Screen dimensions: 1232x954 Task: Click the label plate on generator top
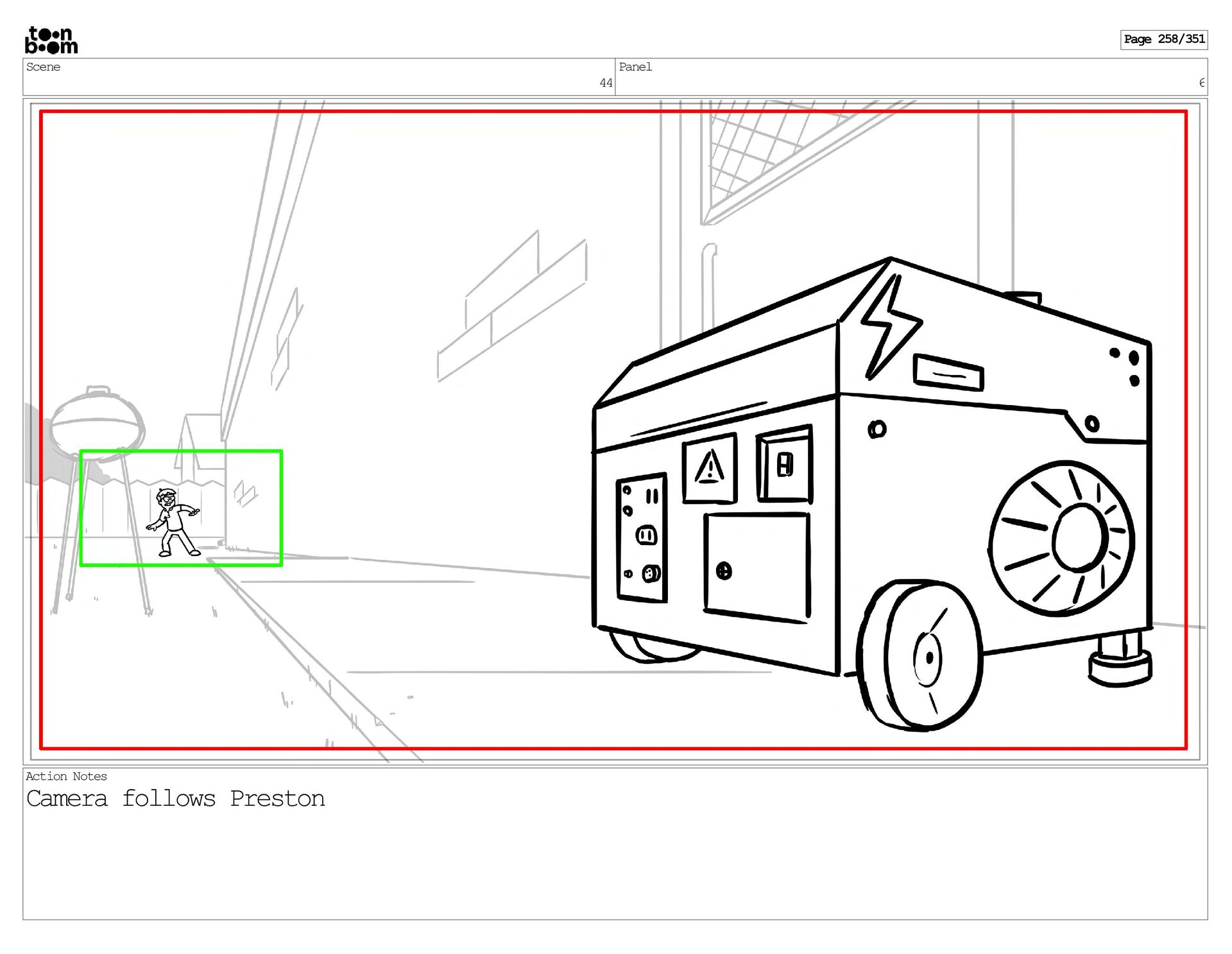pos(948,373)
